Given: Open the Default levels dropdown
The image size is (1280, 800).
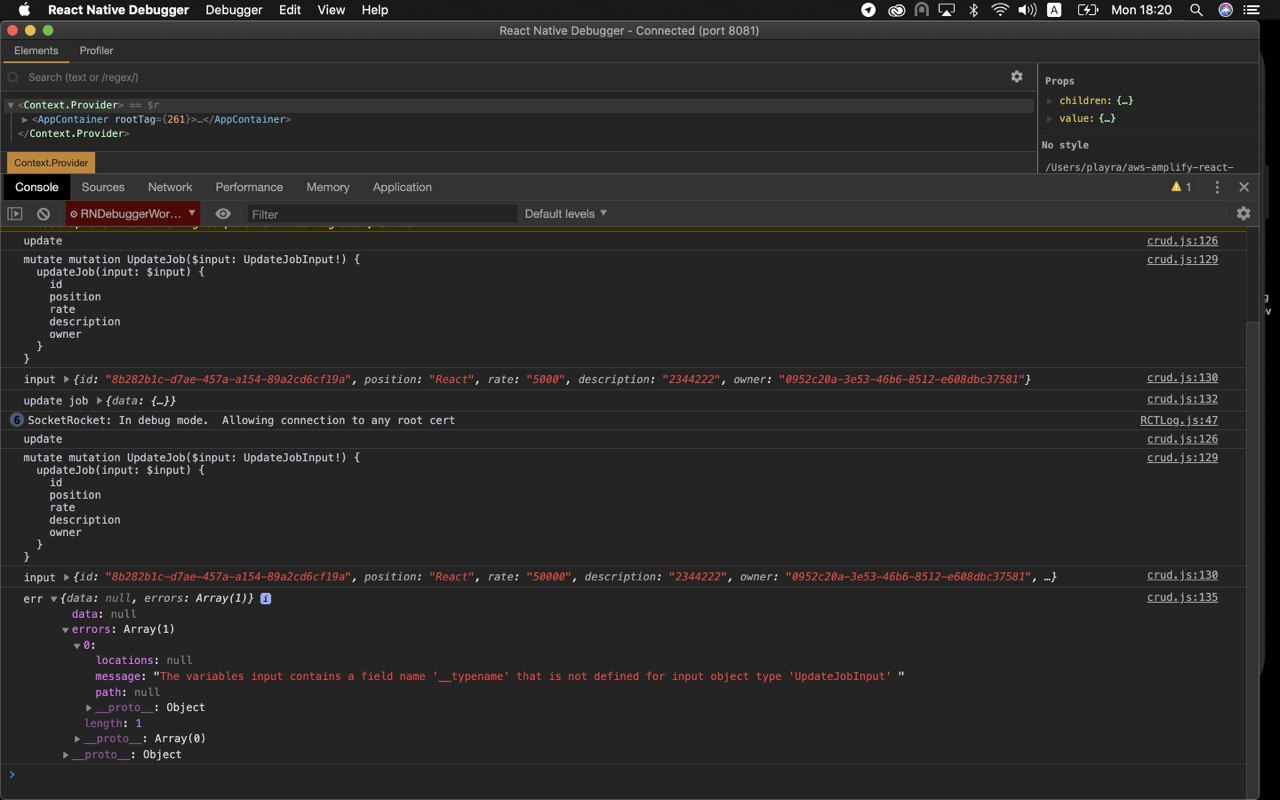Looking at the screenshot, I should (566, 214).
